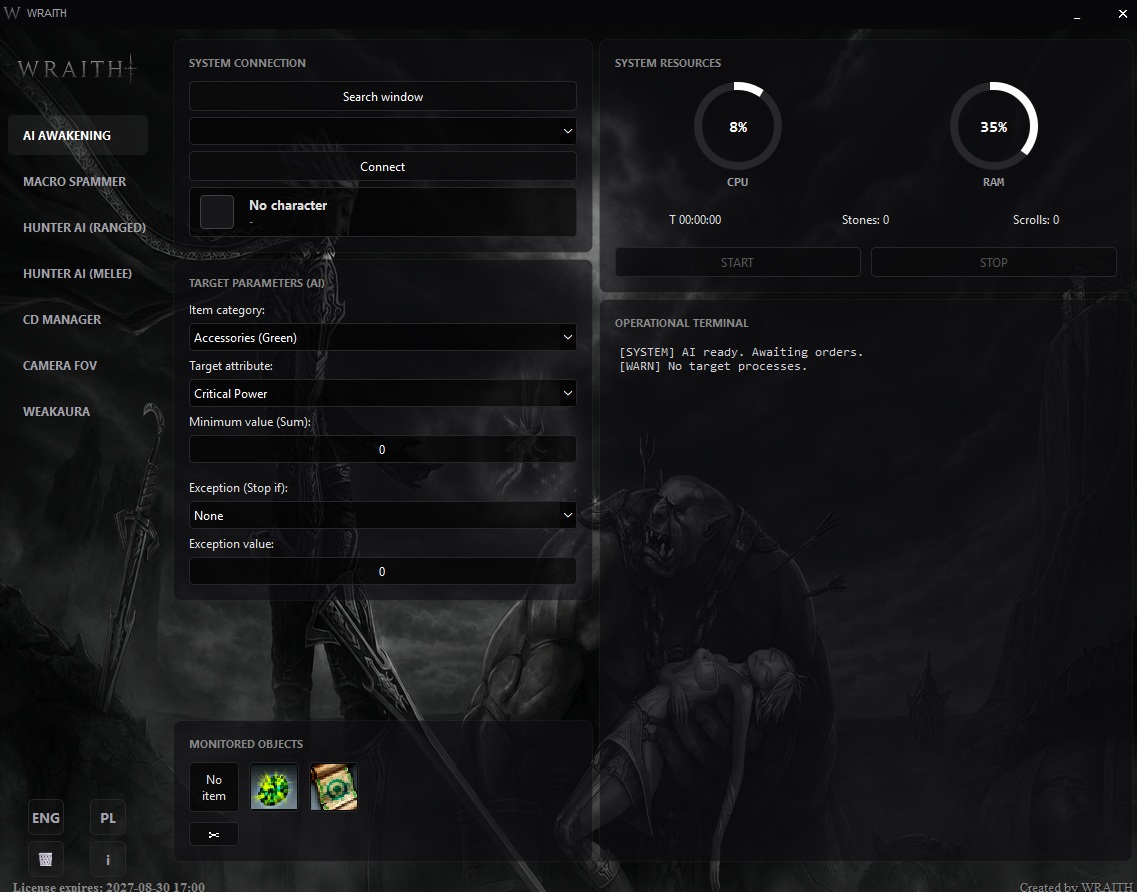Switch to MACRO SPAMMER tab

tap(78, 181)
